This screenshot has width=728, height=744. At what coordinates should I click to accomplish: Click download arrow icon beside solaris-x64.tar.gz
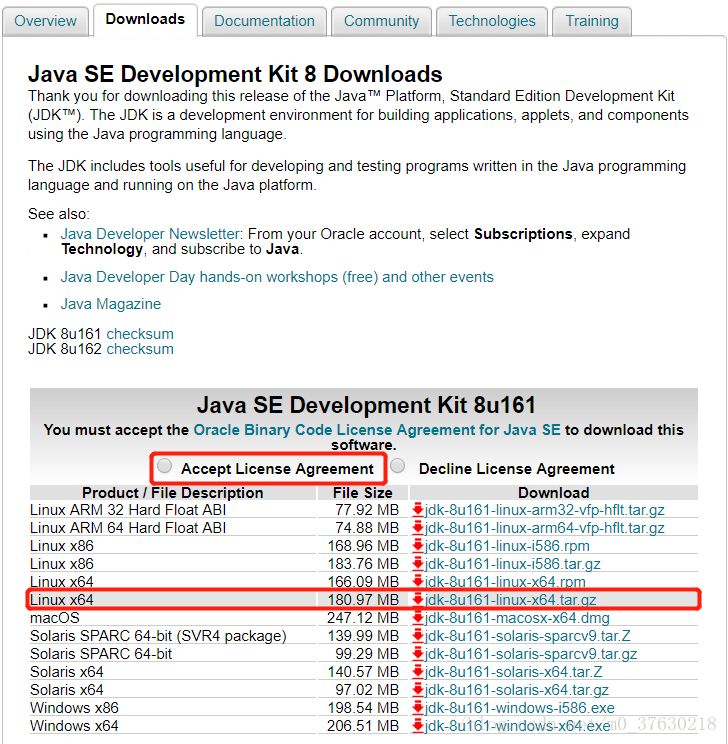coord(418,690)
